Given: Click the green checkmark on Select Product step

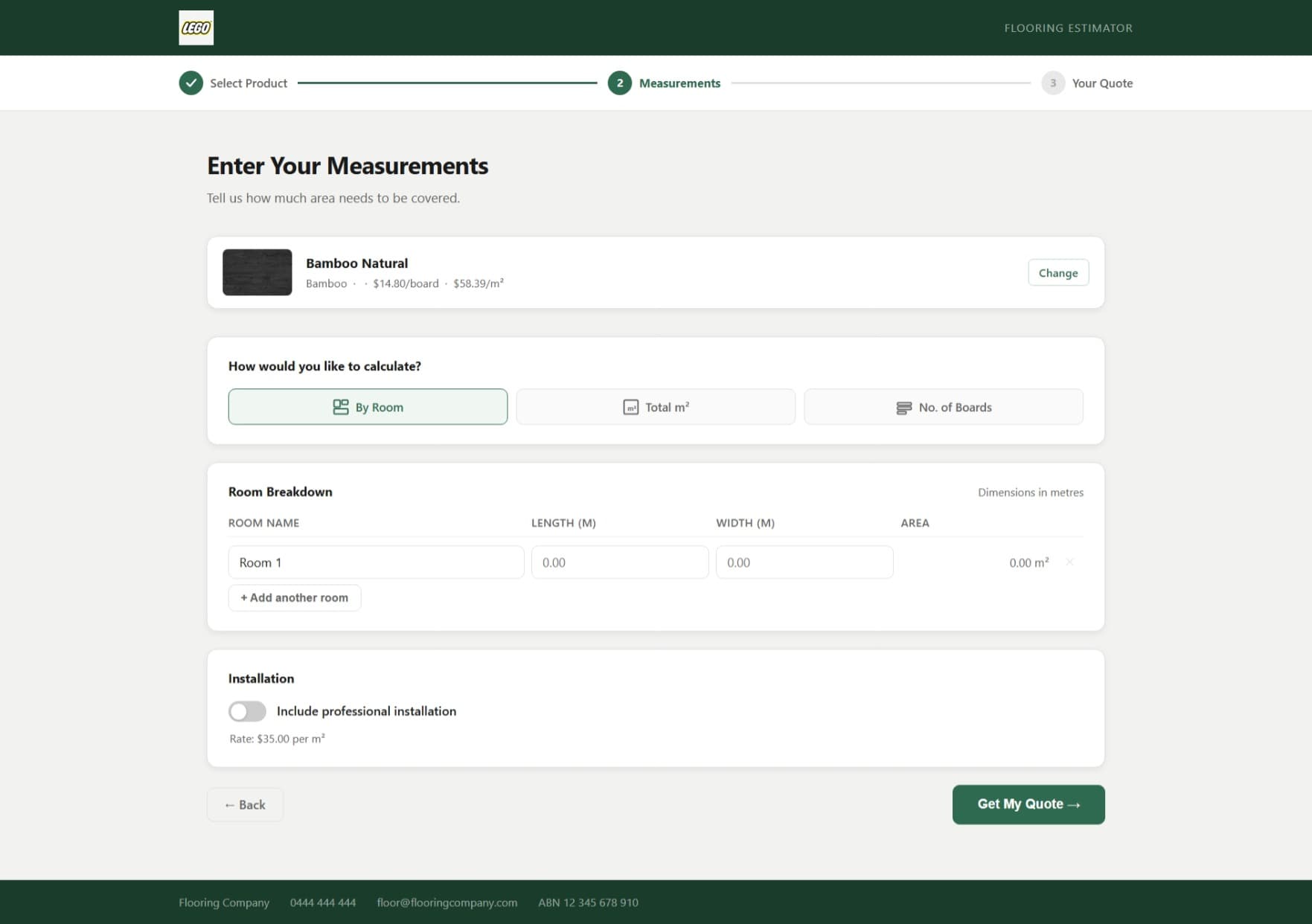Looking at the screenshot, I should pos(191,83).
